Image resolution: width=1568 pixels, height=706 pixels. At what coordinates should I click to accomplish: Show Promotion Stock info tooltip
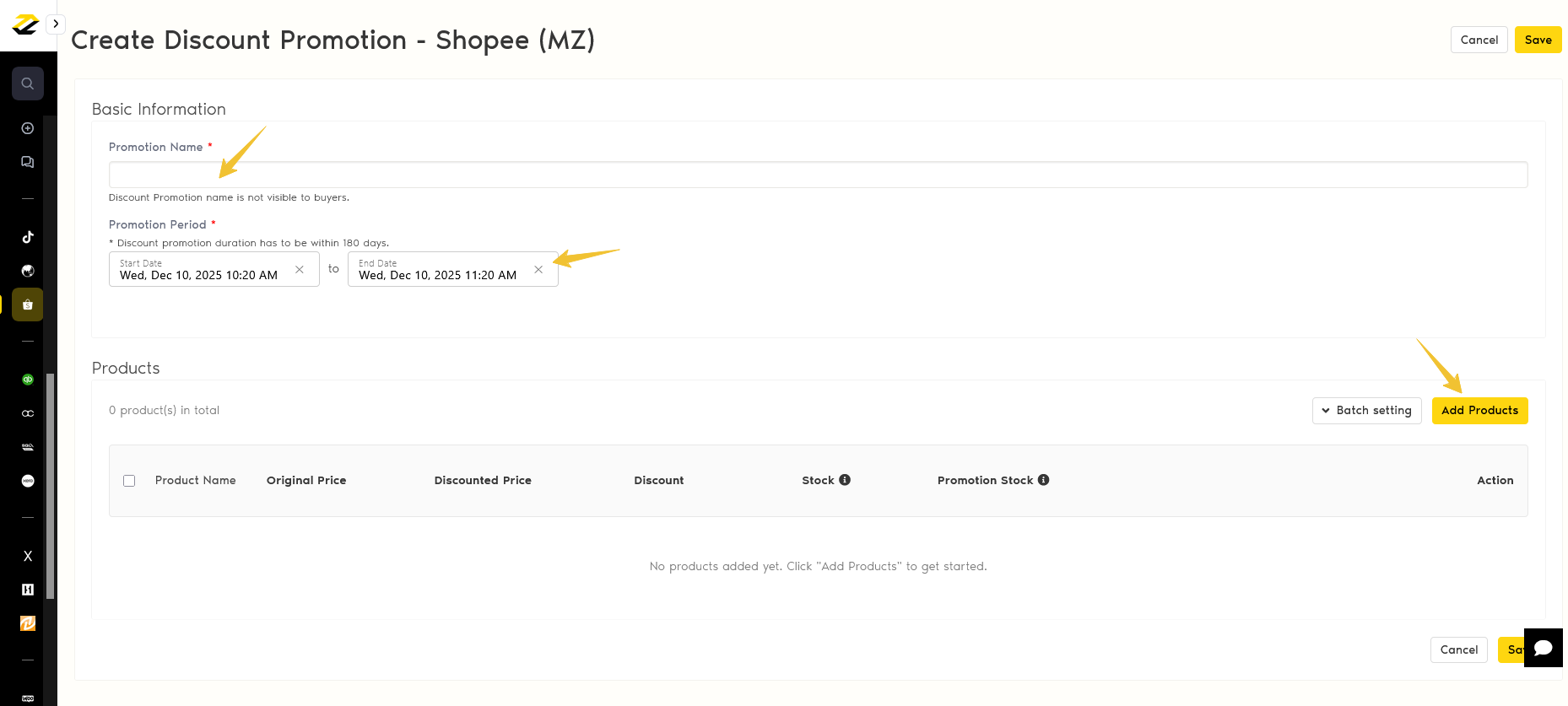click(x=1044, y=480)
